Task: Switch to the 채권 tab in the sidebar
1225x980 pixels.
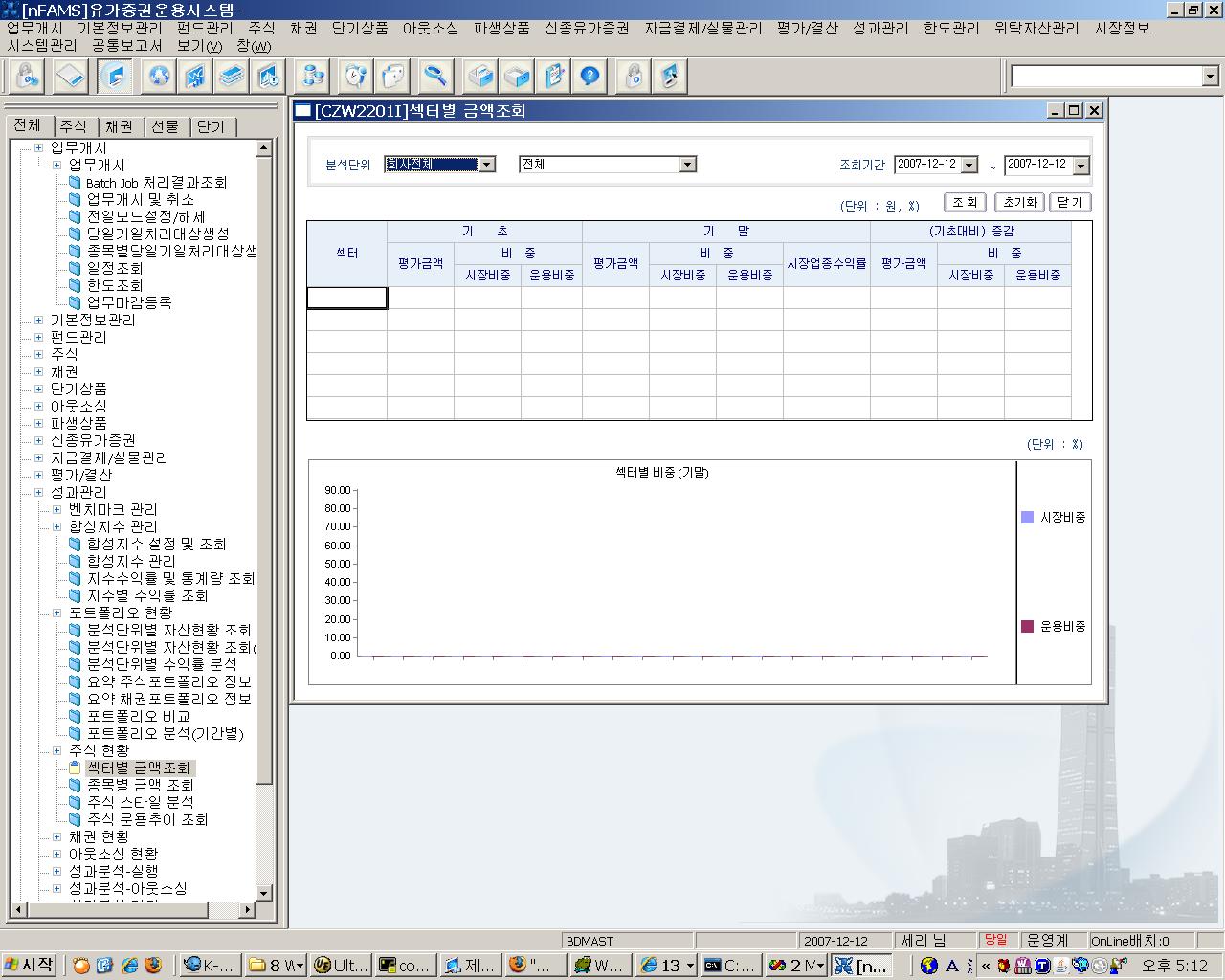Action: (120, 124)
